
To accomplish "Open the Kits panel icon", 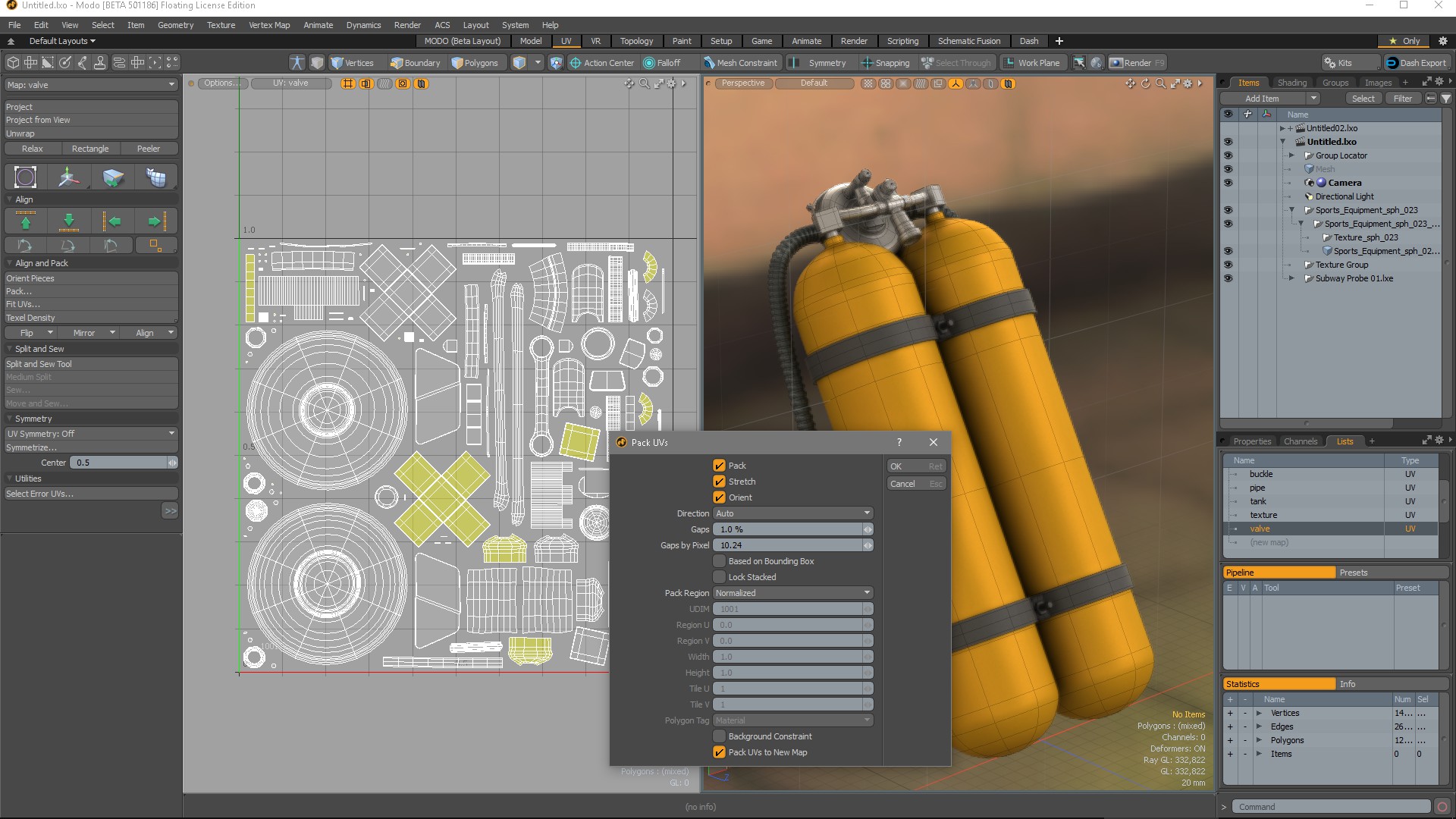I will (1331, 62).
